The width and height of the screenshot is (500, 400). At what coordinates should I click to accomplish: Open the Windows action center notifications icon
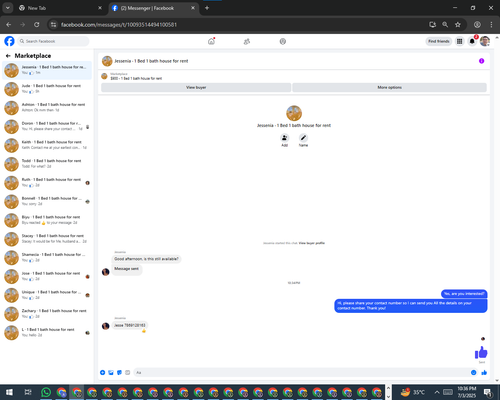488,392
